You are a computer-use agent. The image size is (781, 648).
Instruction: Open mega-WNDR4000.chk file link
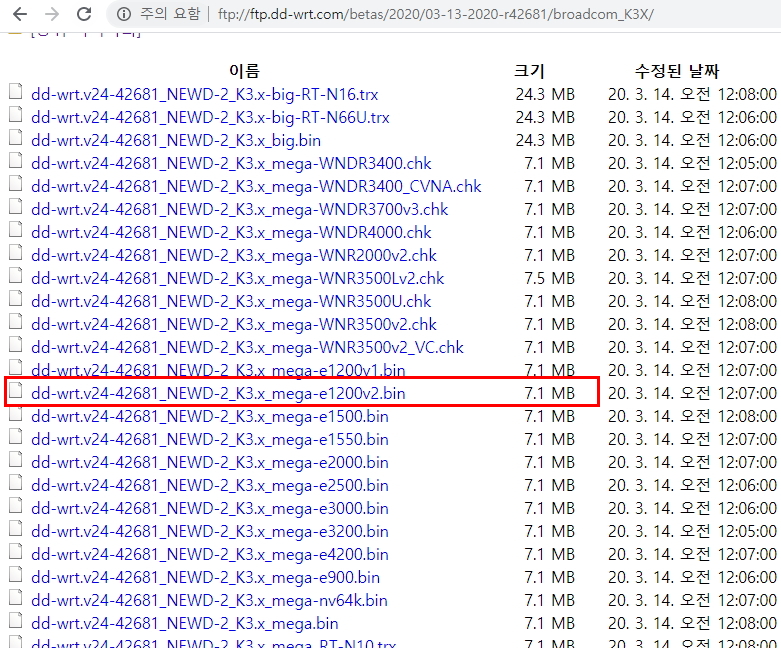coord(231,232)
